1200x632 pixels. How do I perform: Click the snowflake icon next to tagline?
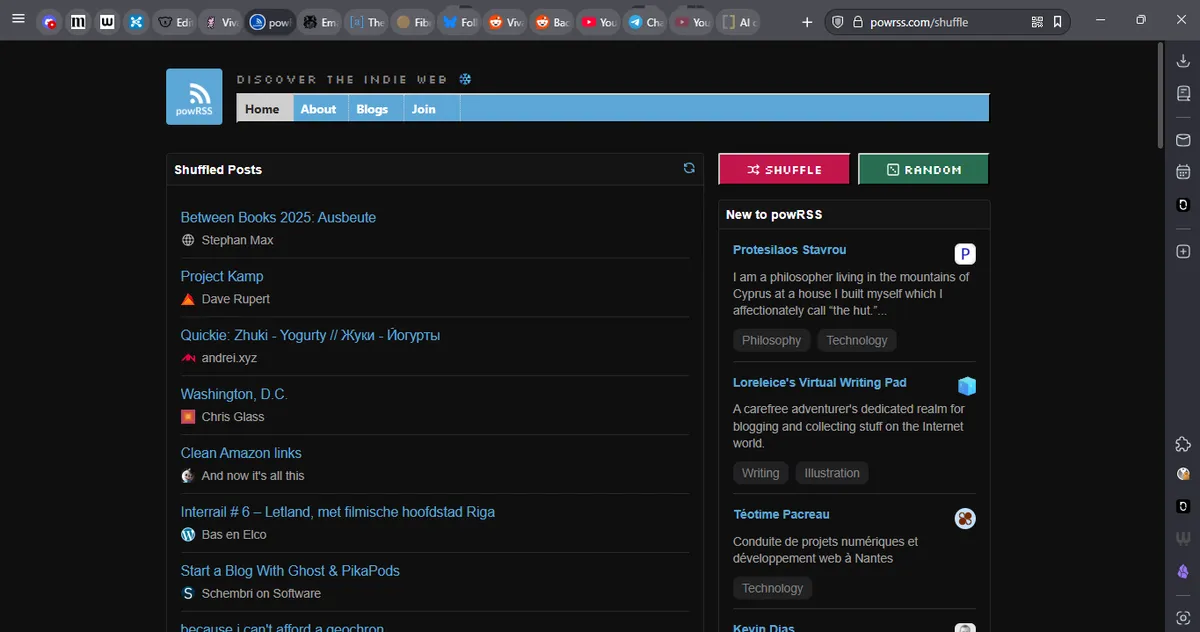click(465, 79)
